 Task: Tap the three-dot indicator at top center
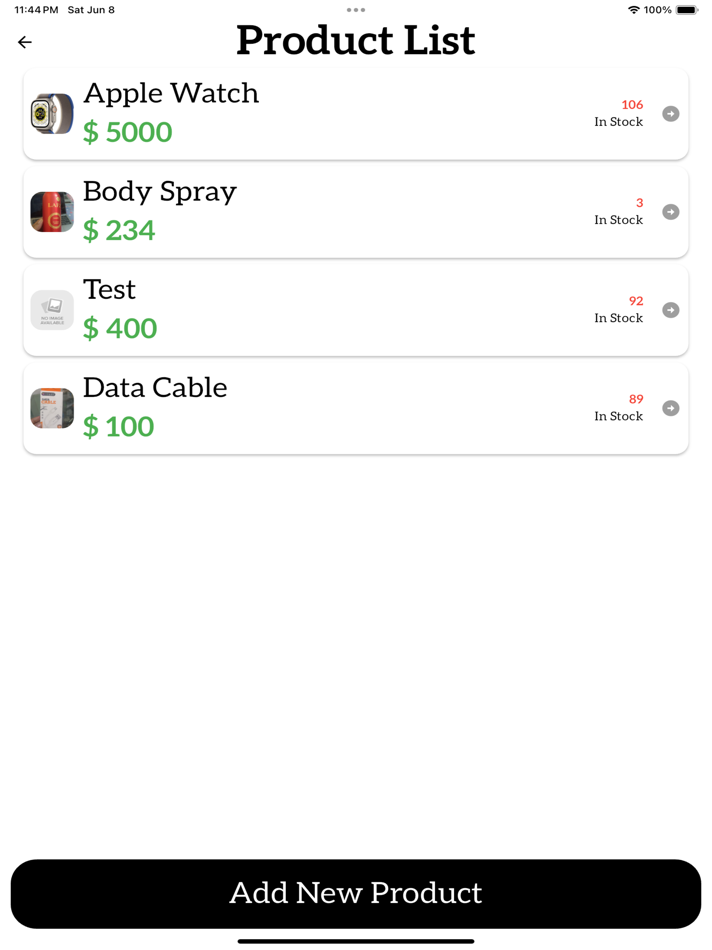[x=356, y=10]
